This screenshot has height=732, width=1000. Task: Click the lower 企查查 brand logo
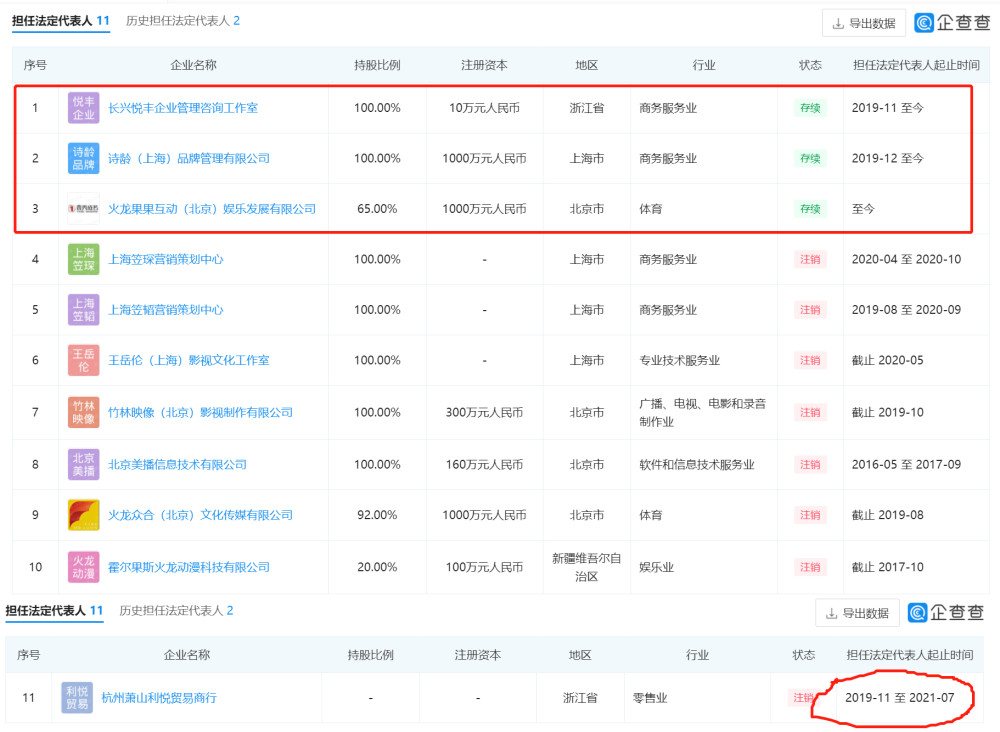coord(946,613)
